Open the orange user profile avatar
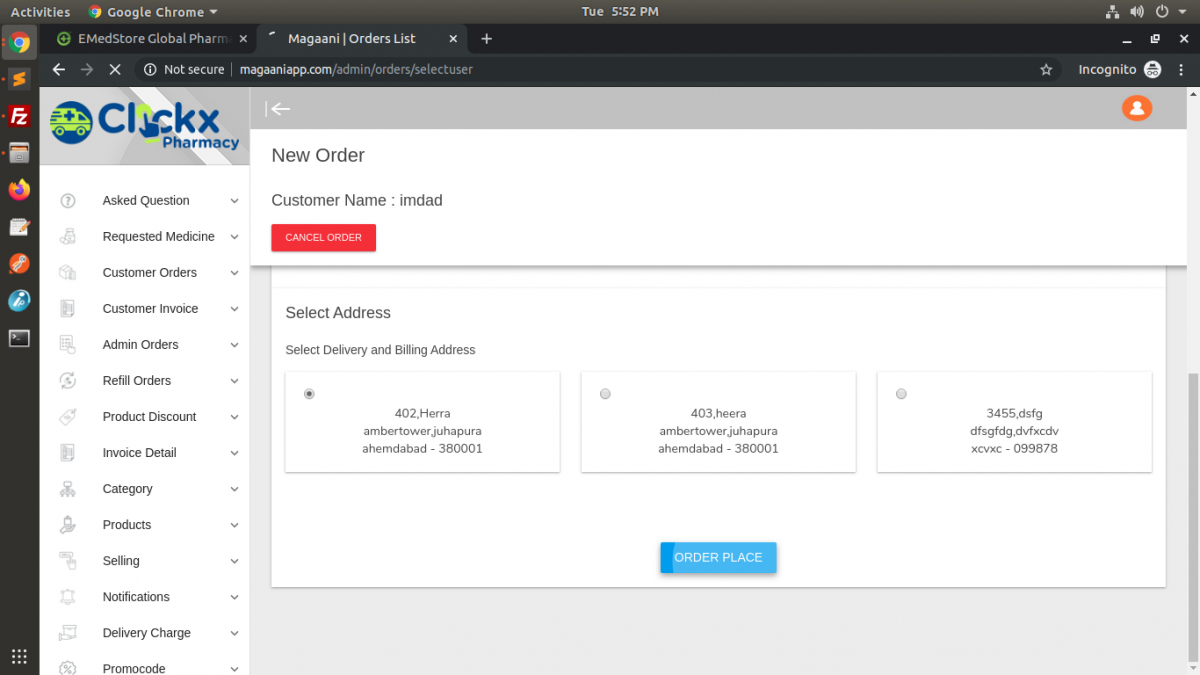 click(1136, 108)
